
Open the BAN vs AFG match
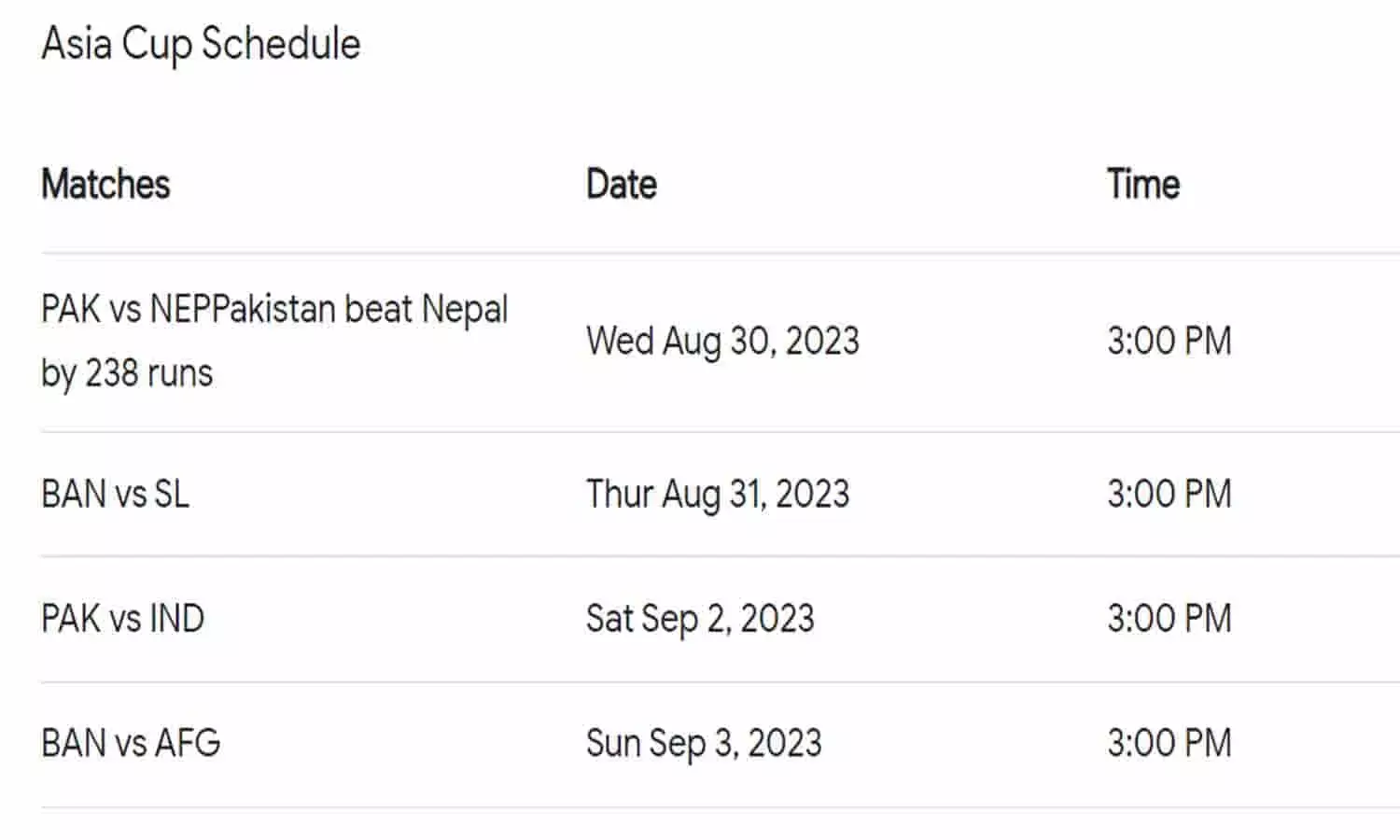pos(131,744)
